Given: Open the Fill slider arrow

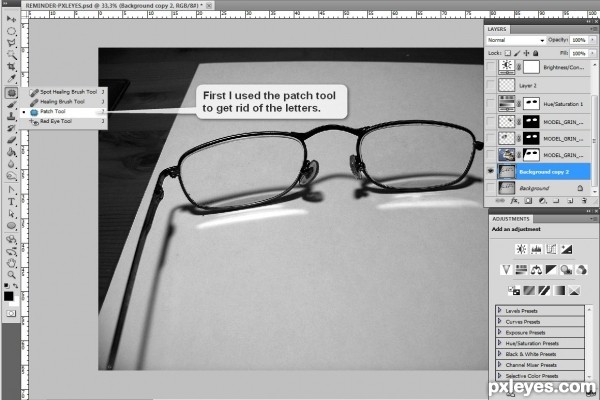Looking at the screenshot, I should [x=593, y=53].
